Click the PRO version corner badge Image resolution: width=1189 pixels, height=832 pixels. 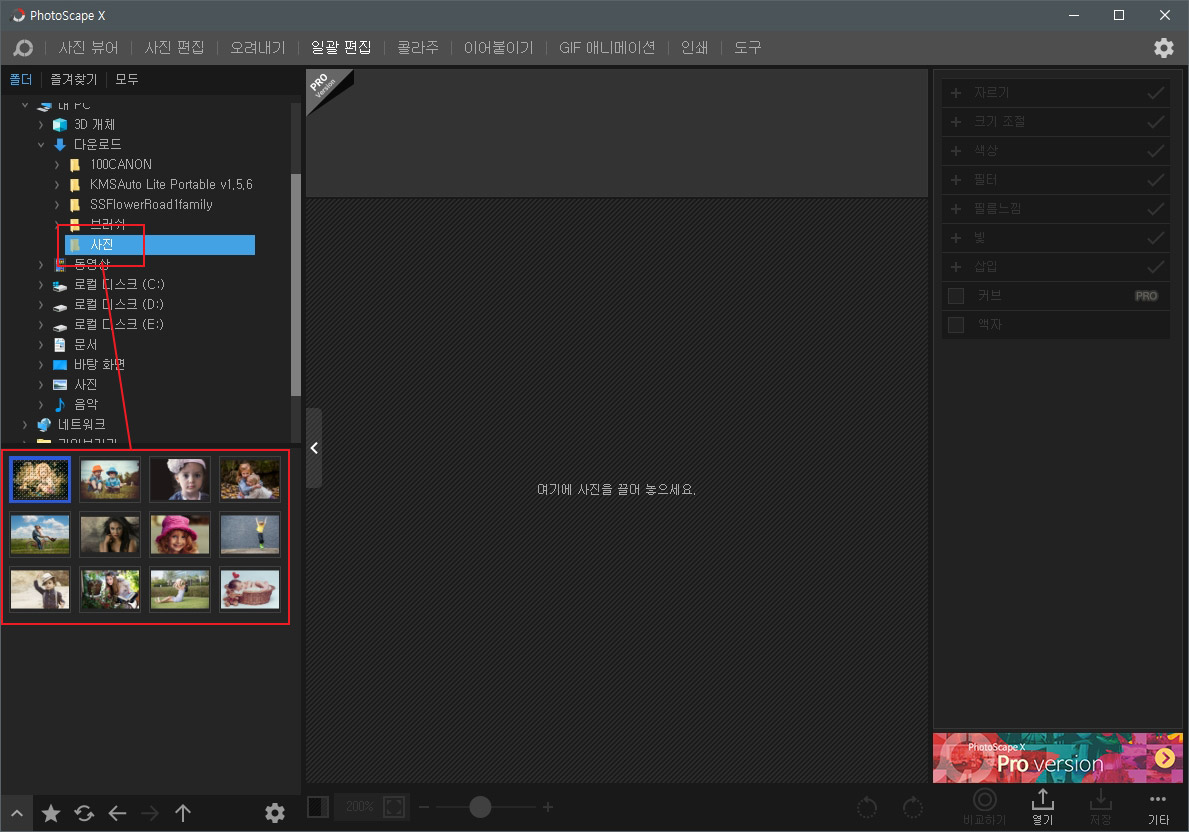pos(325,86)
